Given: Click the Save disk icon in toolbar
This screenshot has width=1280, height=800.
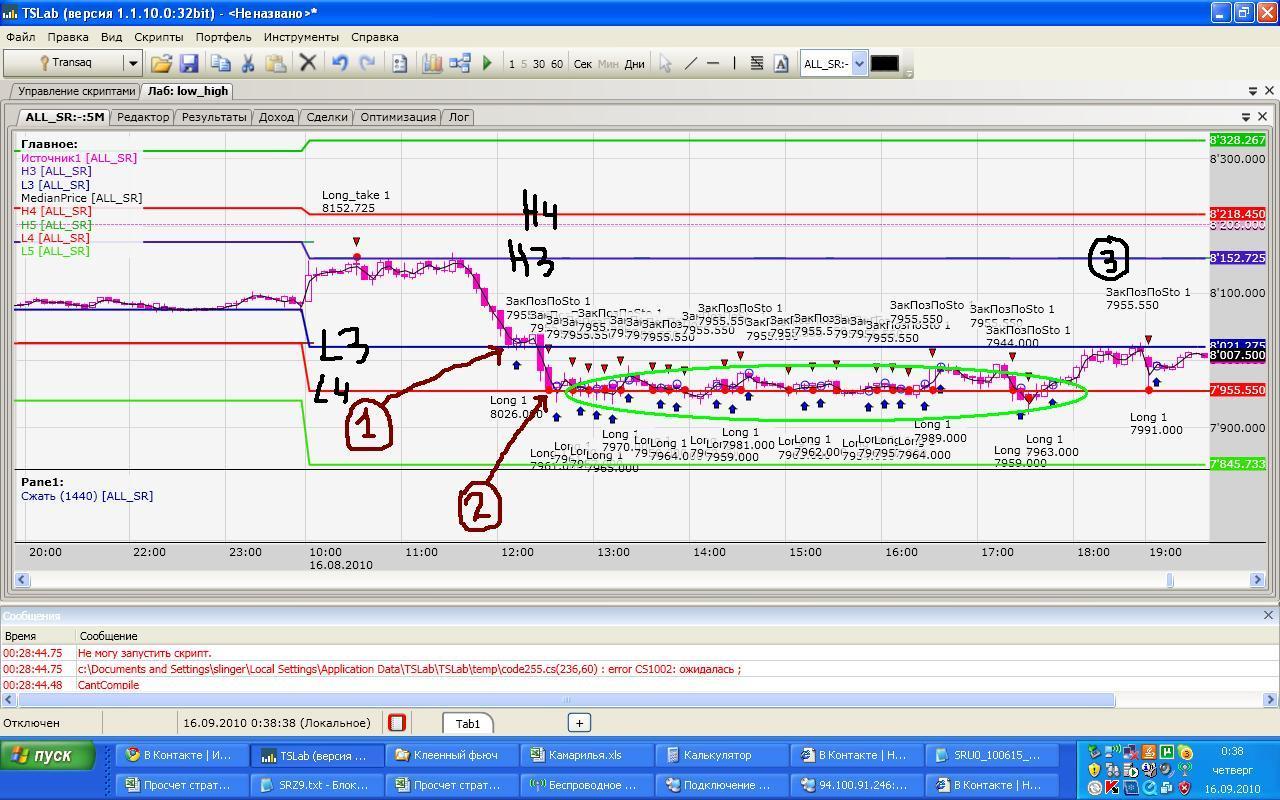Looking at the screenshot, I should (189, 63).
